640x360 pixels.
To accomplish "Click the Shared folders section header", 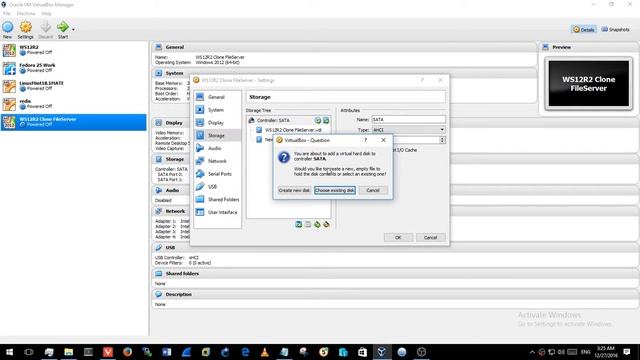I will click(396, 273).
